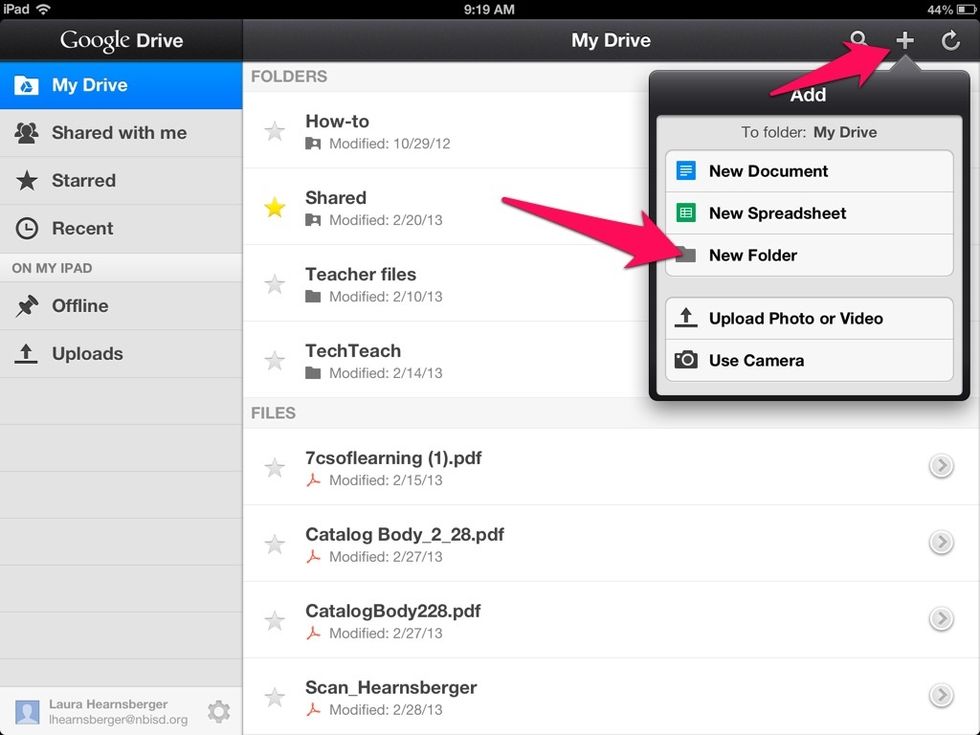This screenshot has height=735, width=980.
Task: Star the CatalogBody228.pdf file
Action: point(274,621)
